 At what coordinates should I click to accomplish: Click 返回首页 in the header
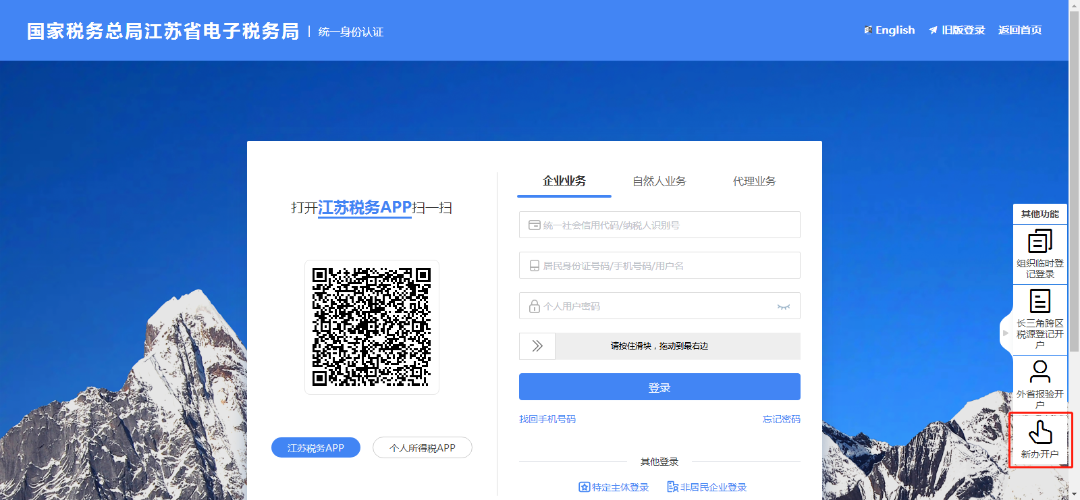click(1020, 30)
